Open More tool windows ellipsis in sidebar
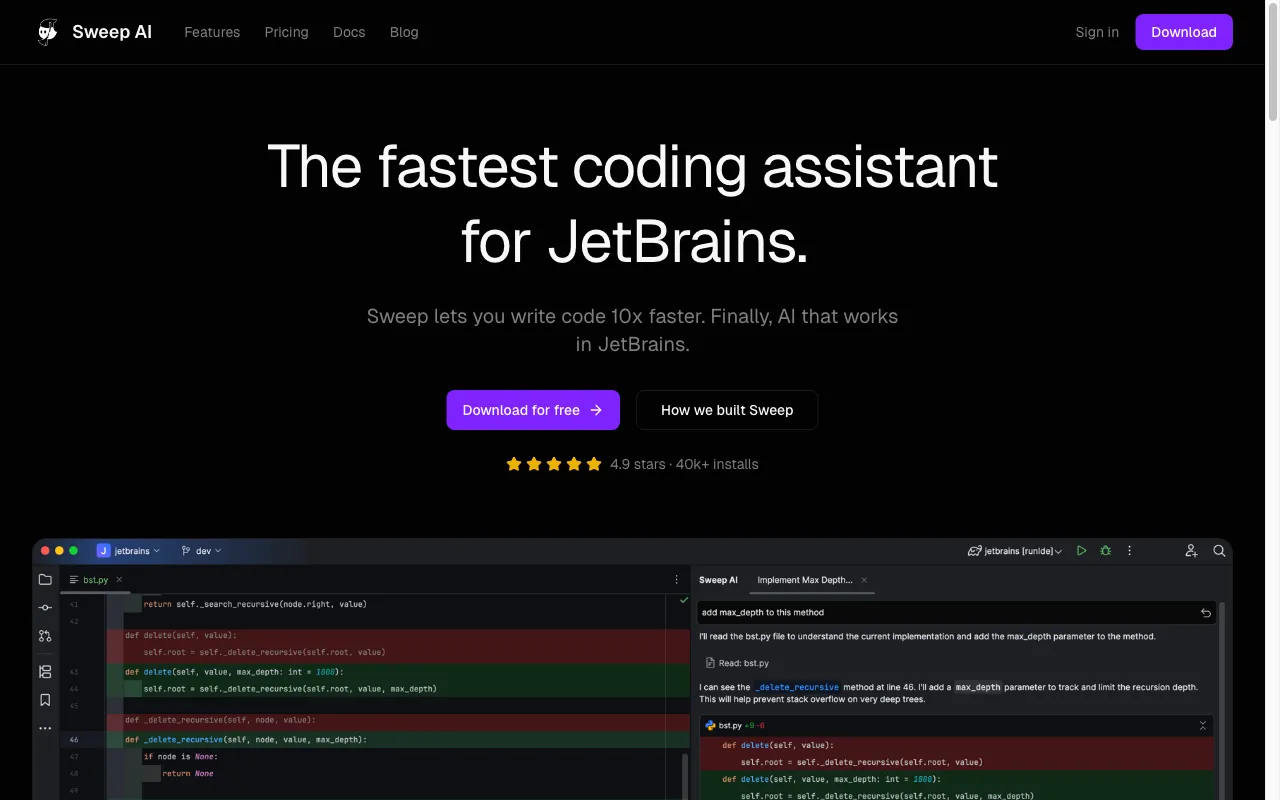Image resolution: width=1280 pixels, height=800 pixels. [45, 728]
